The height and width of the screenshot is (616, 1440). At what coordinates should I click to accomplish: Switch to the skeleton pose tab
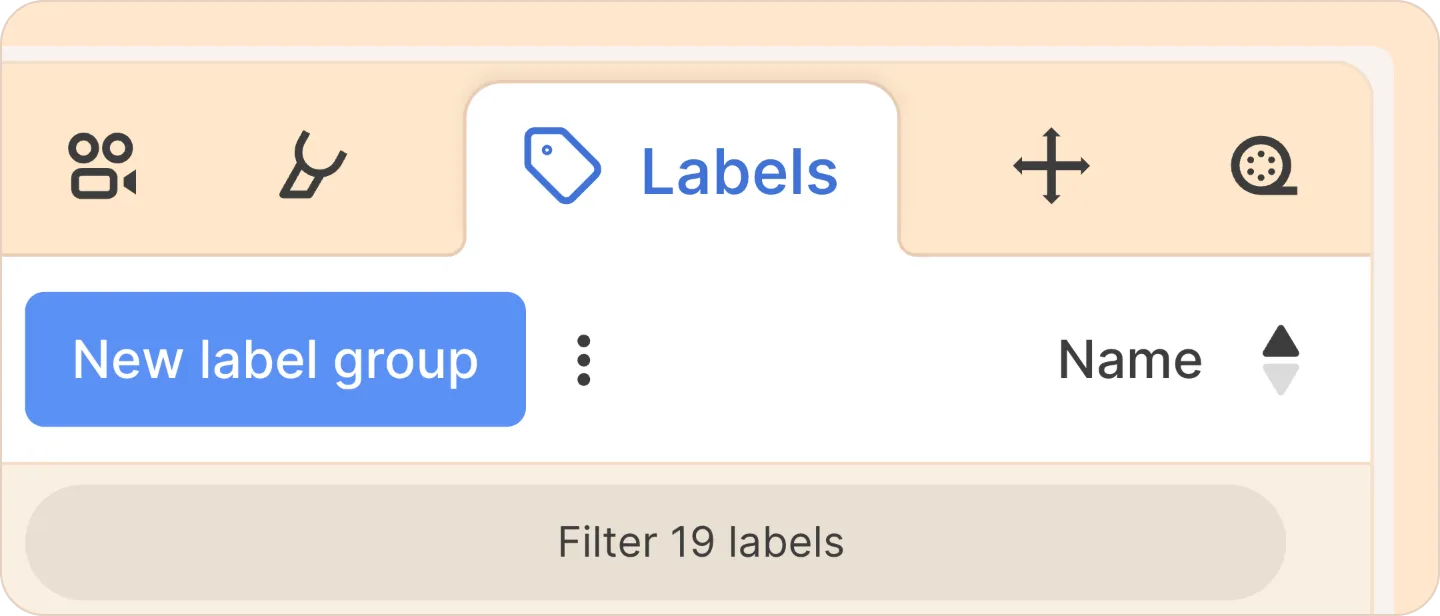tap(312, 166)
